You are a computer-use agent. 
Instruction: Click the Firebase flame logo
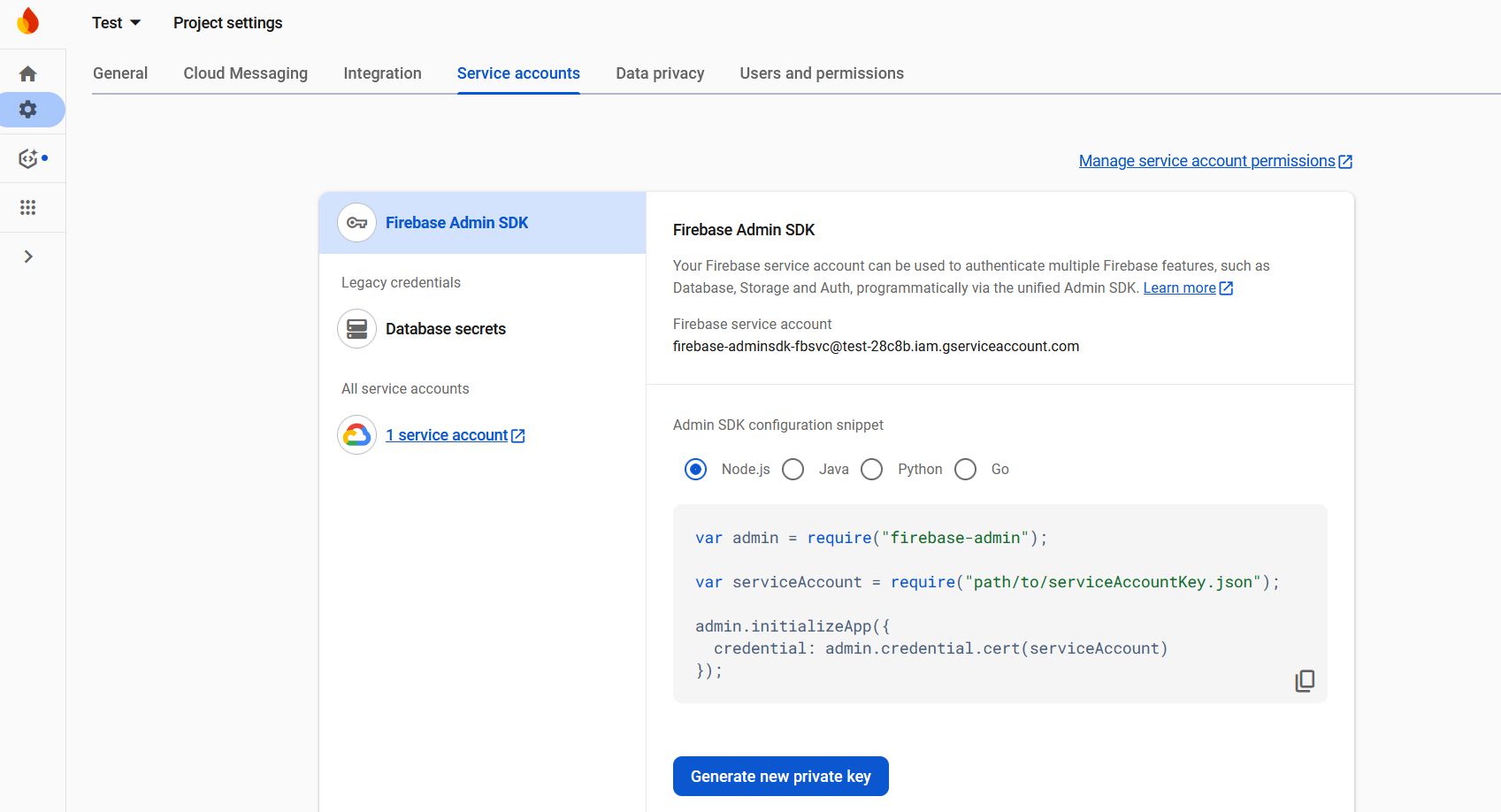(28, 21)
